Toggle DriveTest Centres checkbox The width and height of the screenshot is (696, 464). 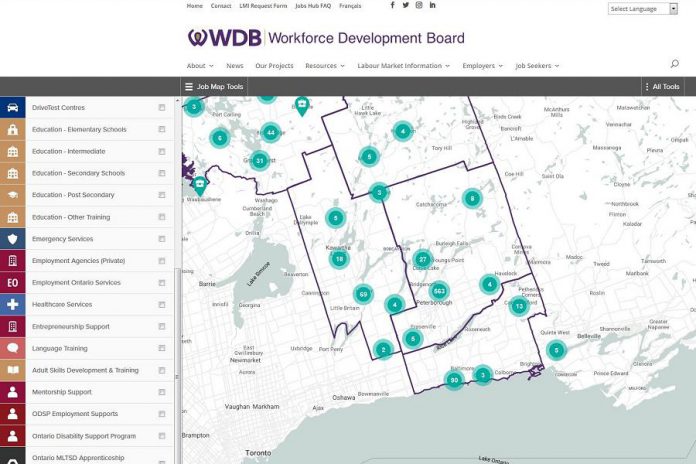click(162, 107)
